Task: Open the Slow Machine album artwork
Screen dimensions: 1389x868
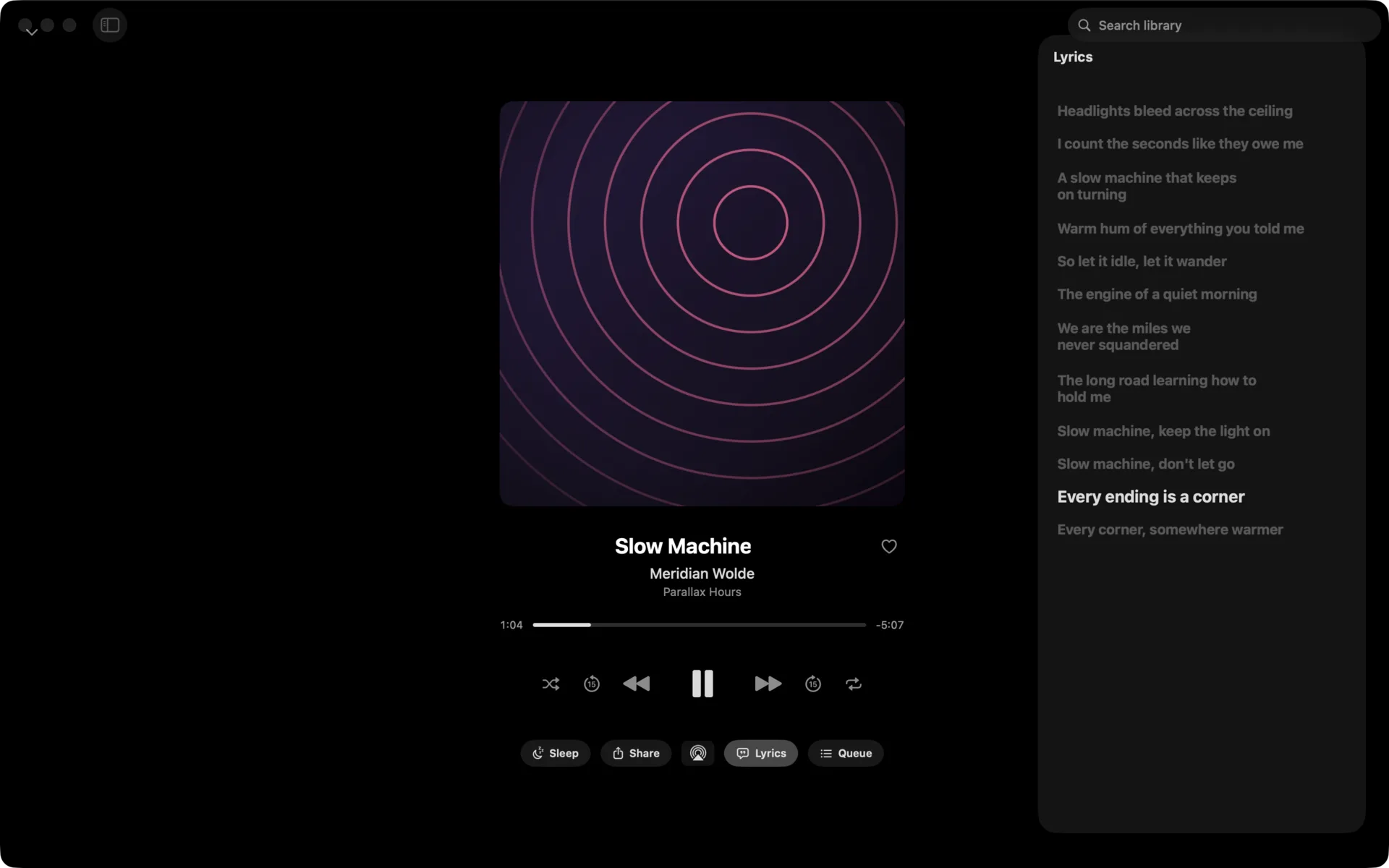Action: (702, 304)
